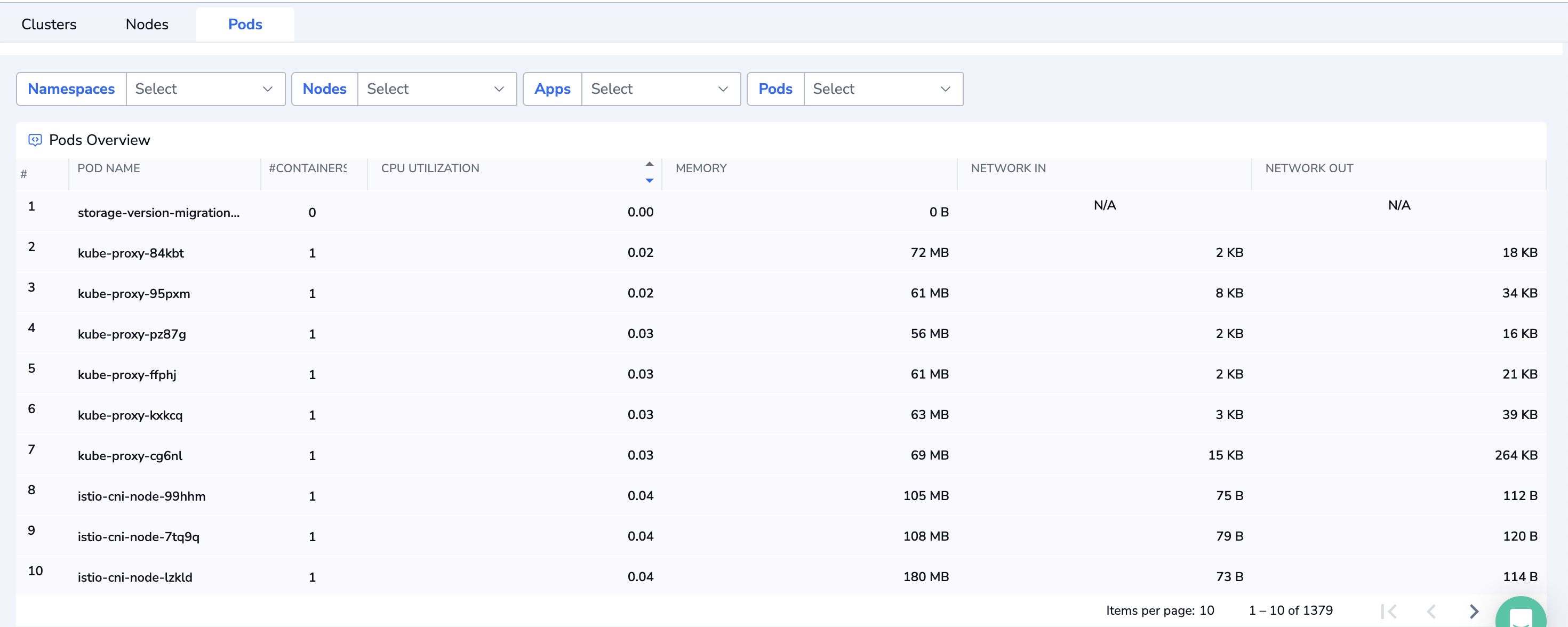Open the Namespaces Select dropdown
Screen dimensions: 1568x627
coord(205,89)
